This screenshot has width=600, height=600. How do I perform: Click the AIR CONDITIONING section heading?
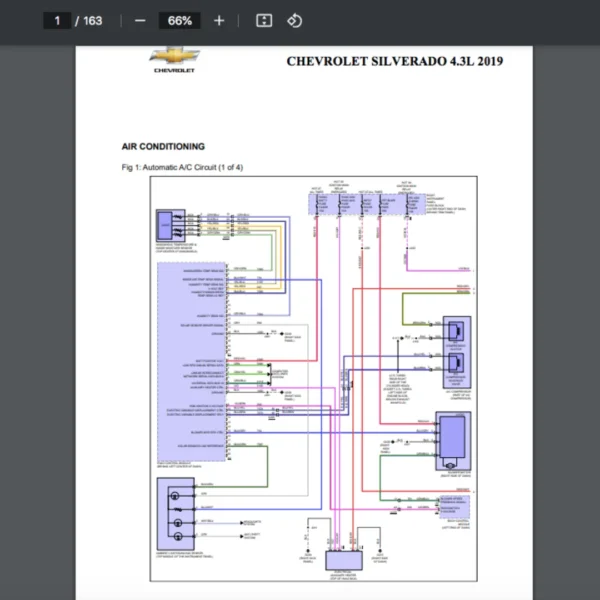click(x=163, y=146)
